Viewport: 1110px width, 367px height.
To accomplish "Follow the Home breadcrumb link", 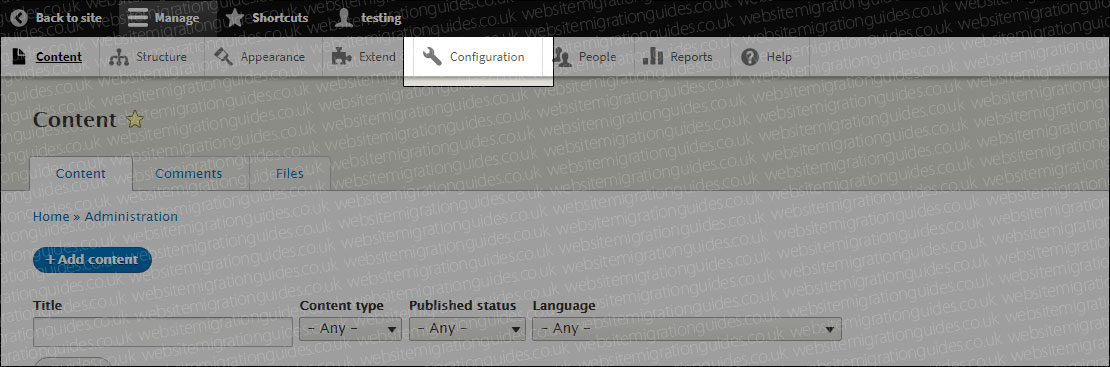I will tap(51, 217).
